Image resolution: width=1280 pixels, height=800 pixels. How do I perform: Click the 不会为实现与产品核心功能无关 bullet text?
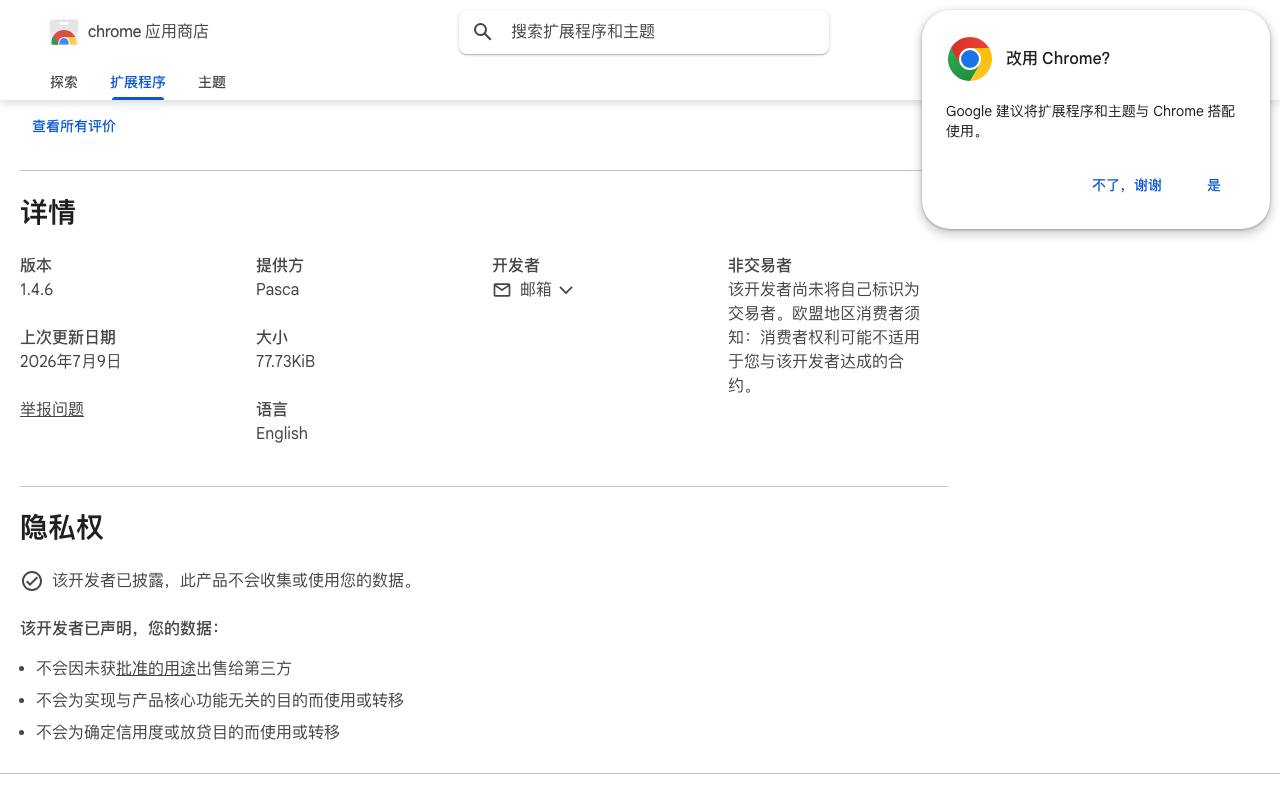tap(220, 701)
